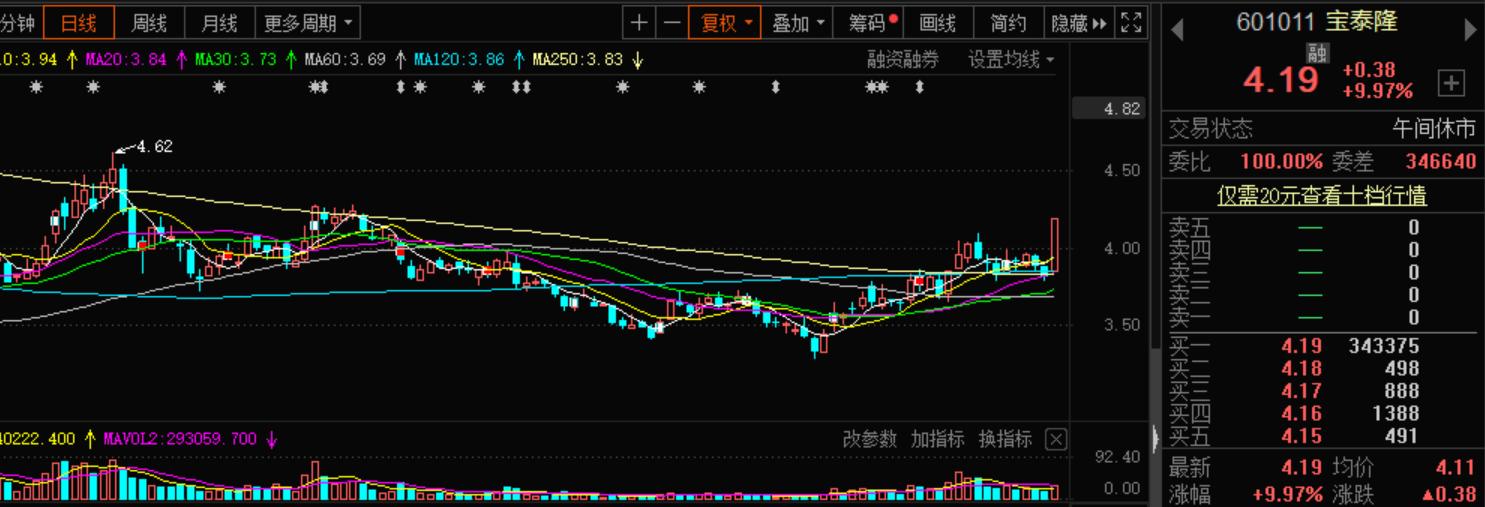Open the 融资融券 margin trading link
This screenshot has width=1485, height=507.
point(903,60)
